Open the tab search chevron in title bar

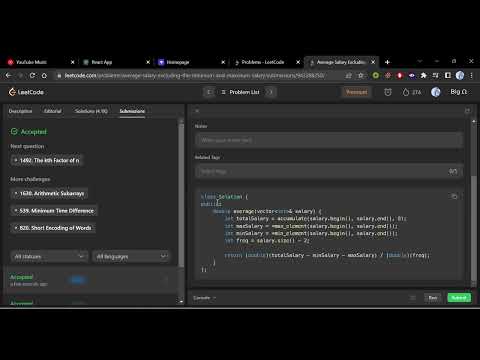[x=420, y=61]
